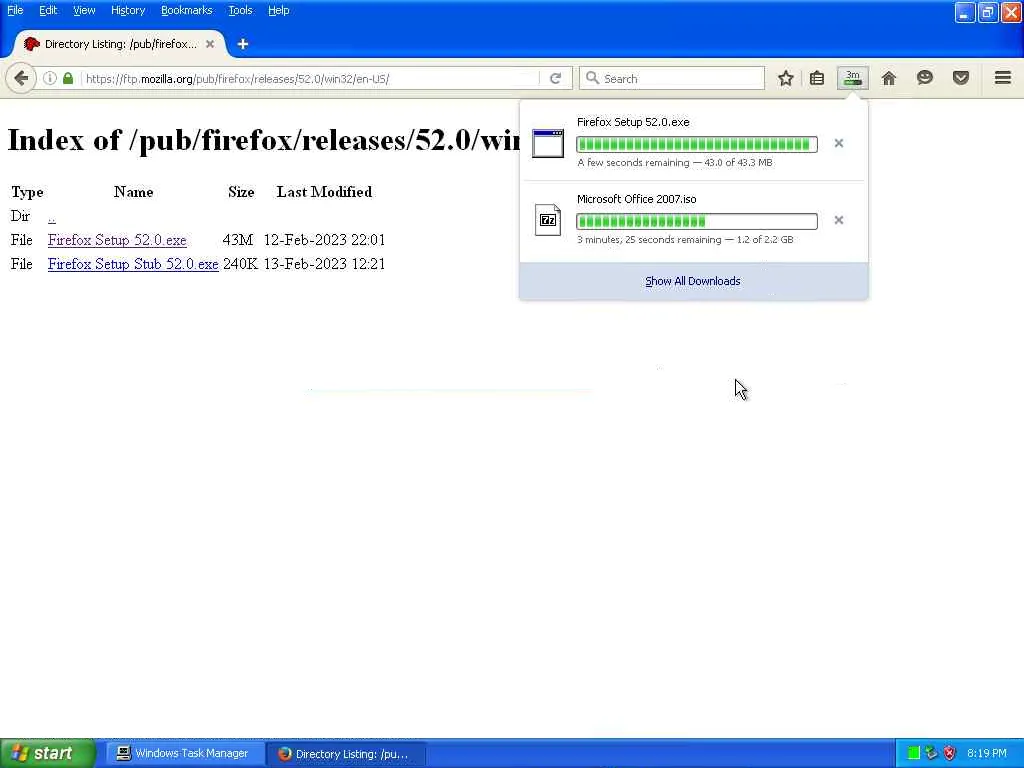Open the Windows start menu
Image resolution: width=1024 pixels, height=768 pixels.
coord(47,754)
